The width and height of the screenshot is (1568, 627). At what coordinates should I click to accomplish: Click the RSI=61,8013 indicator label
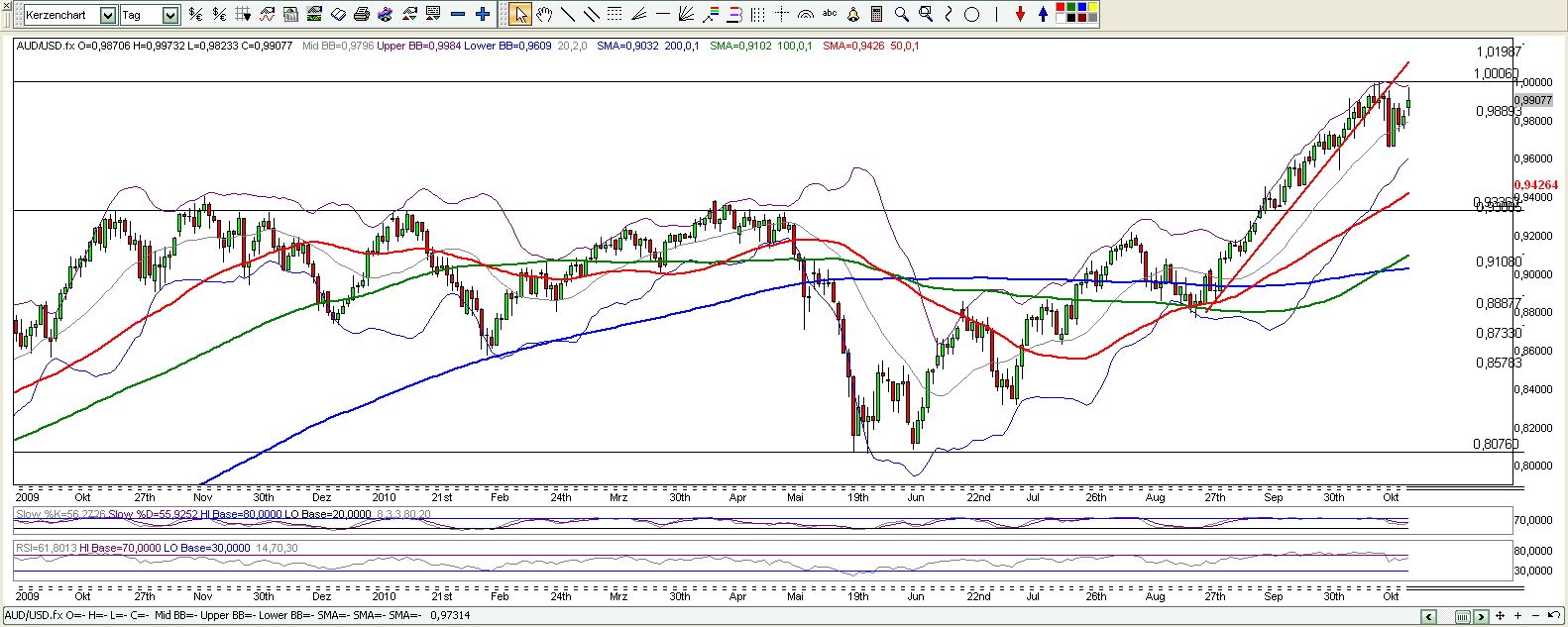click(46, 548)
